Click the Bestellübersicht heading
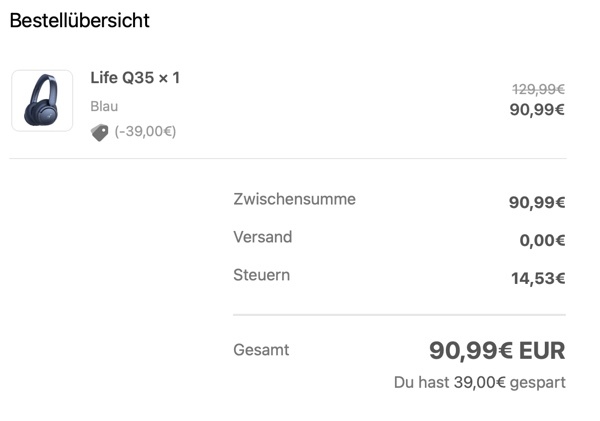Screen dimensions: 600x421 [x=80, y=21]
